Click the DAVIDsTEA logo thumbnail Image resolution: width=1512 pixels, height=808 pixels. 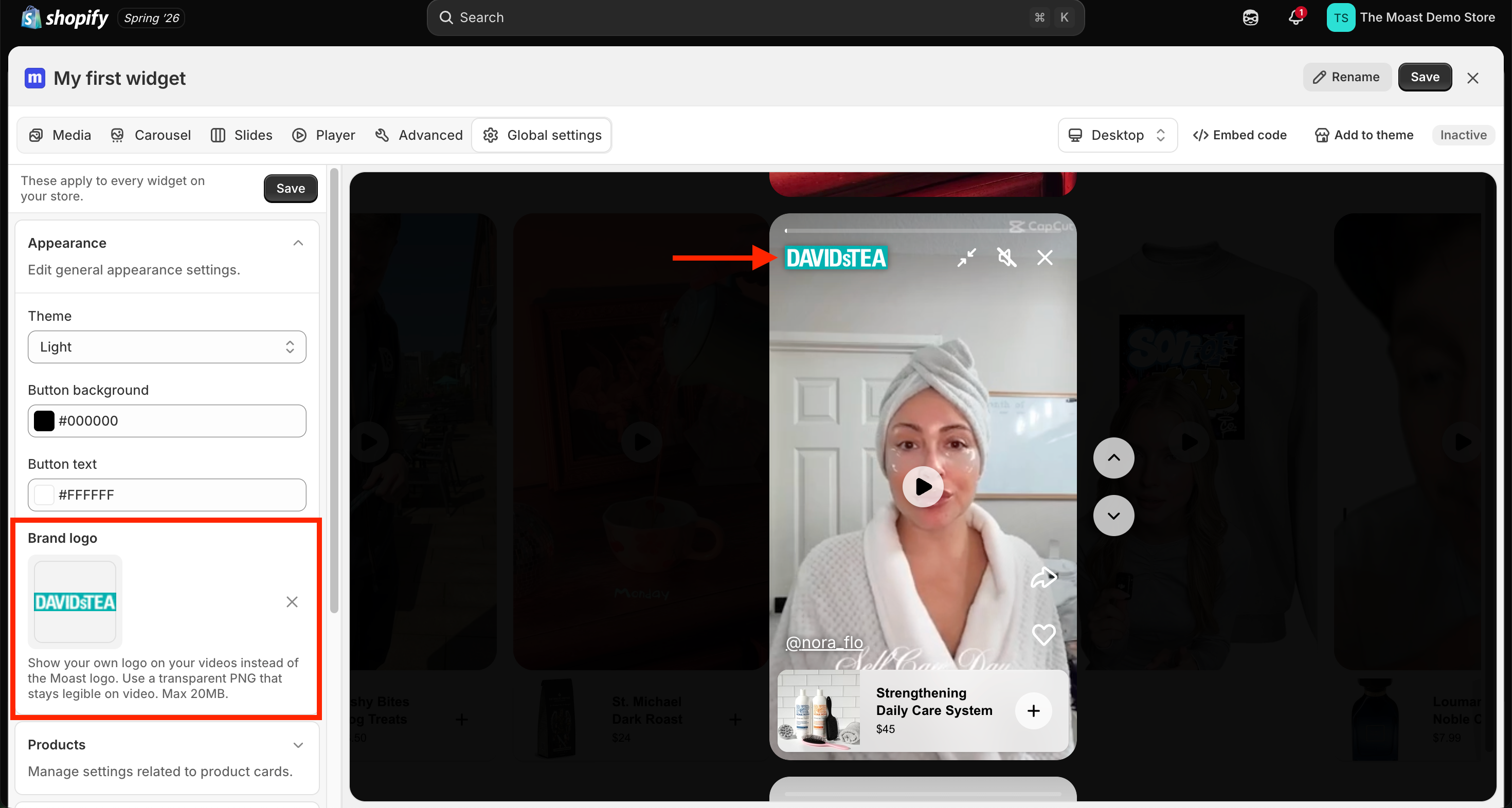pyautogui.click(x=75, y=601)
